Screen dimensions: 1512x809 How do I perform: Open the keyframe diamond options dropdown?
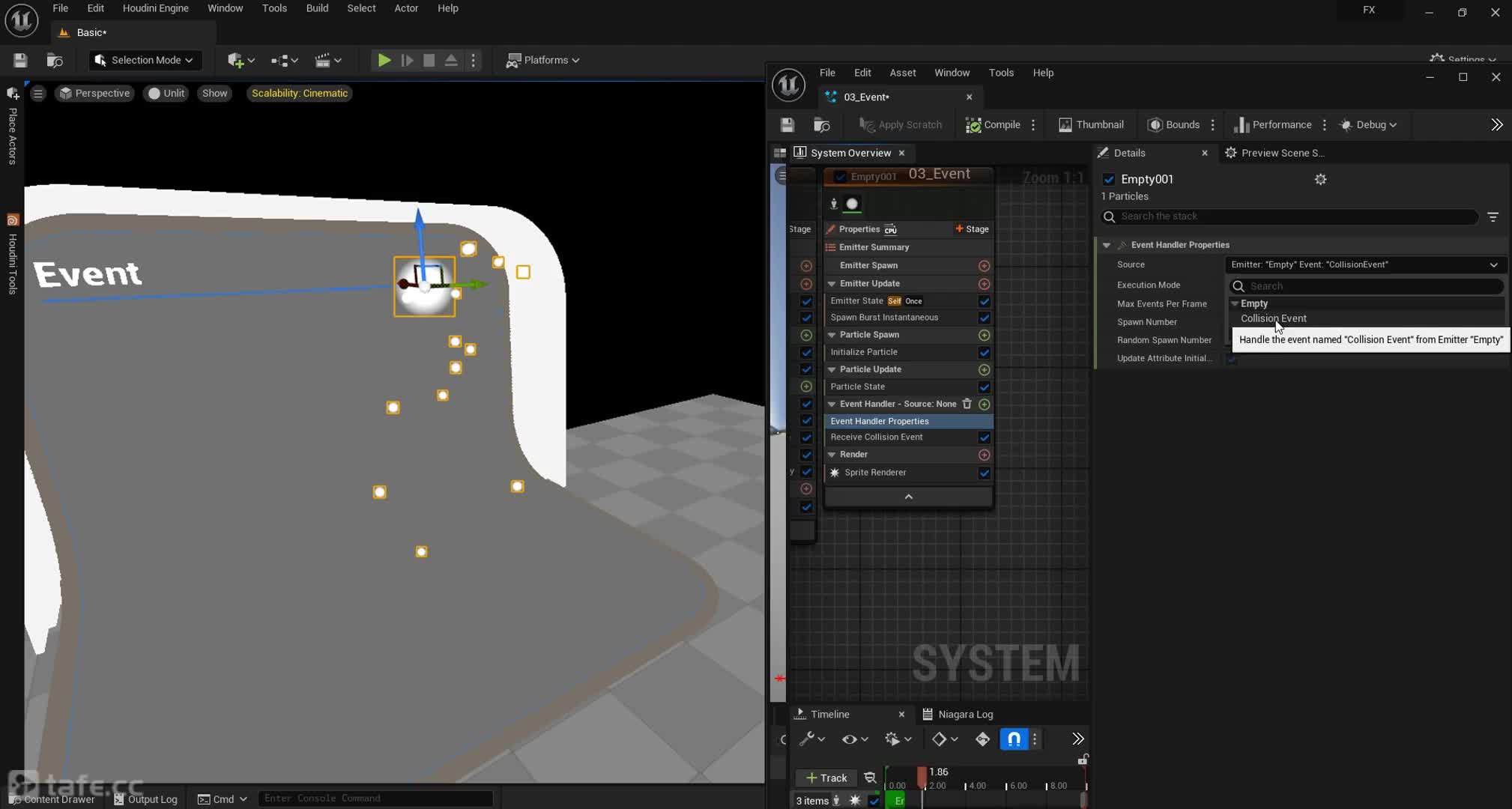944,739
